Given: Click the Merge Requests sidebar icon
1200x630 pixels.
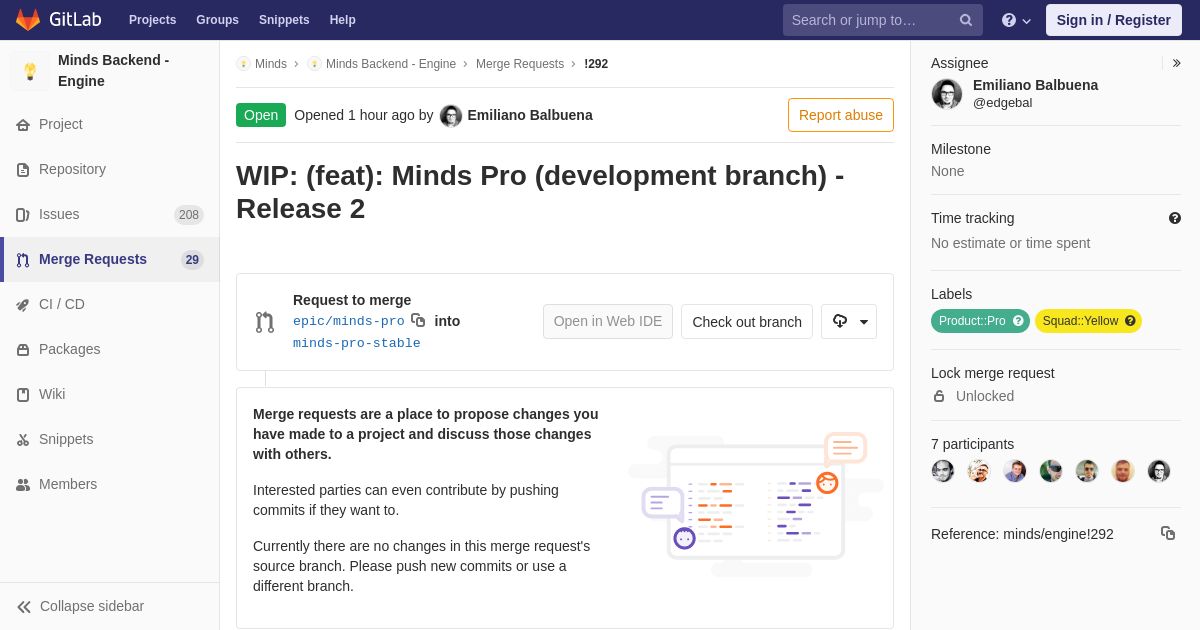Looking at the screenshot, I should point(23,260).
